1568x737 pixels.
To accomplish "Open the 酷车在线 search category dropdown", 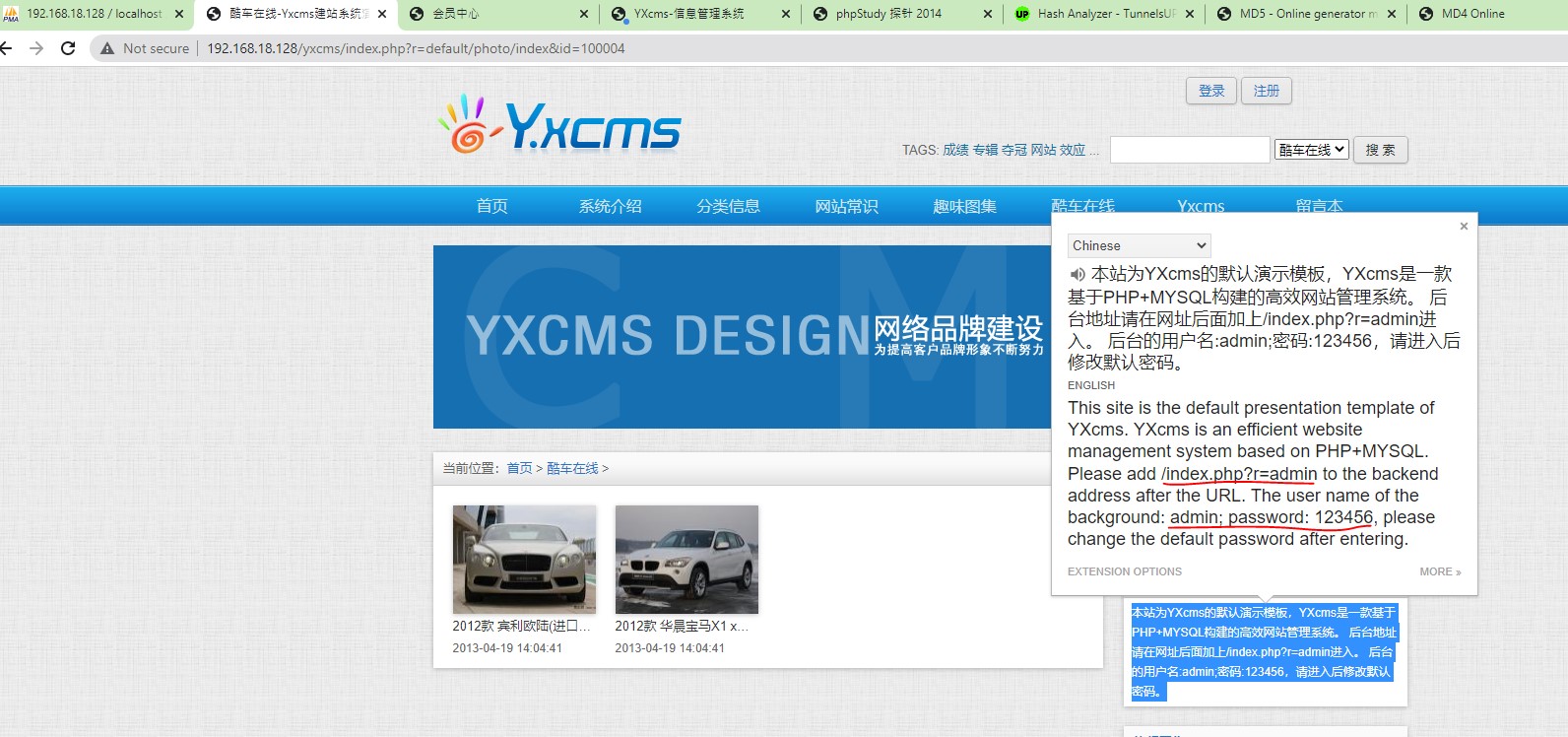I will point(1312,150).
